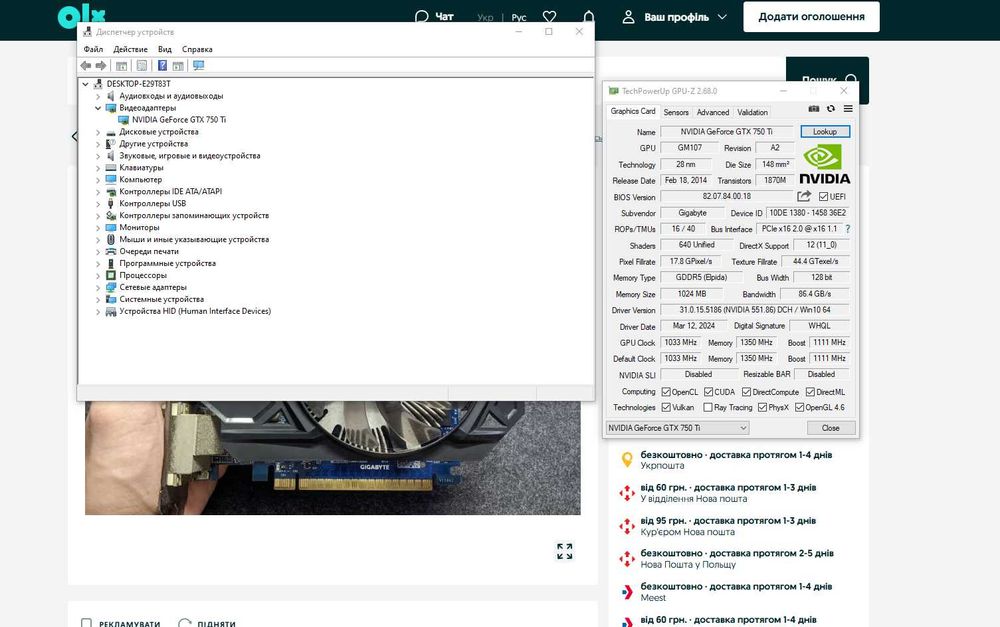Toggle the OpenGL 4.6 checkbox

coord(799,407)
